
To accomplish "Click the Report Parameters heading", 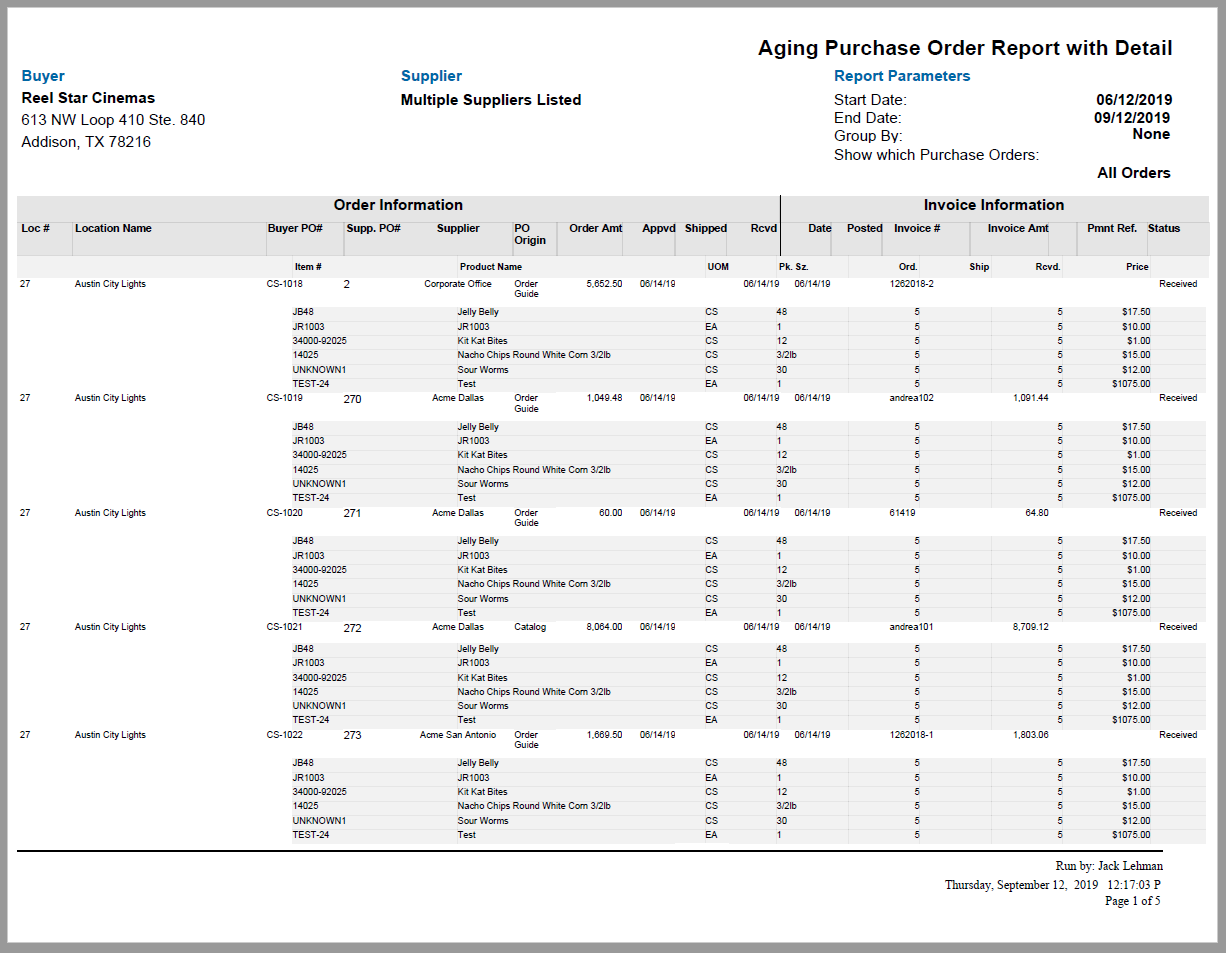I will 902,75.
